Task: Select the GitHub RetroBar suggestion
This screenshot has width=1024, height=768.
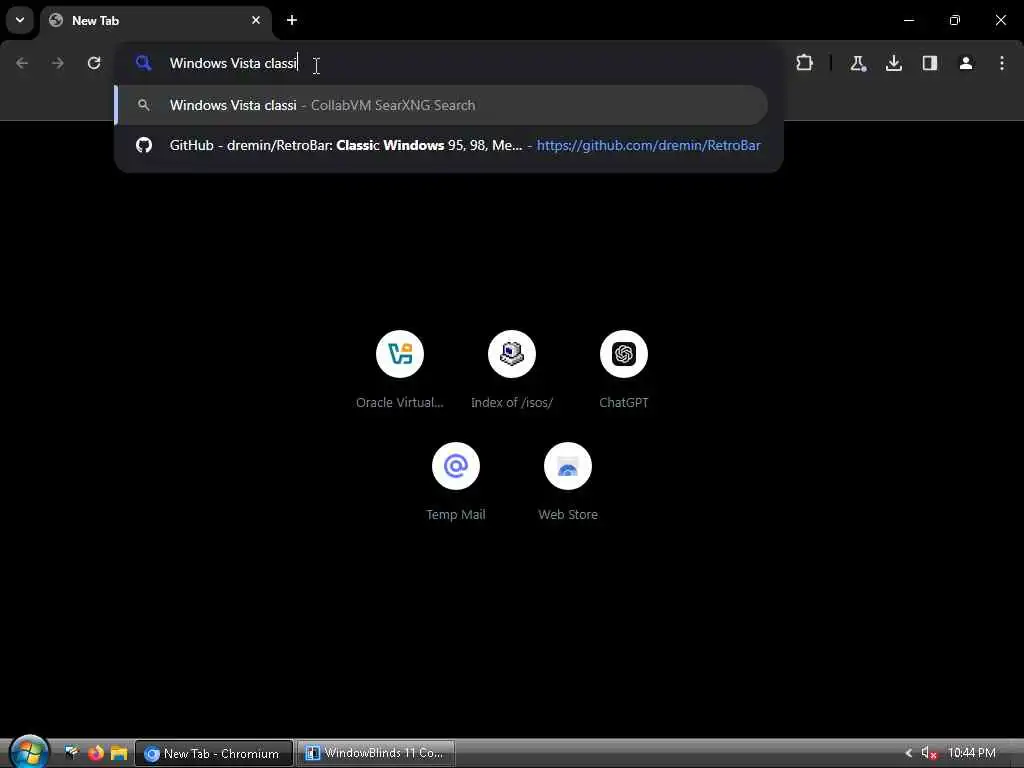Action: tap(449, 145)
